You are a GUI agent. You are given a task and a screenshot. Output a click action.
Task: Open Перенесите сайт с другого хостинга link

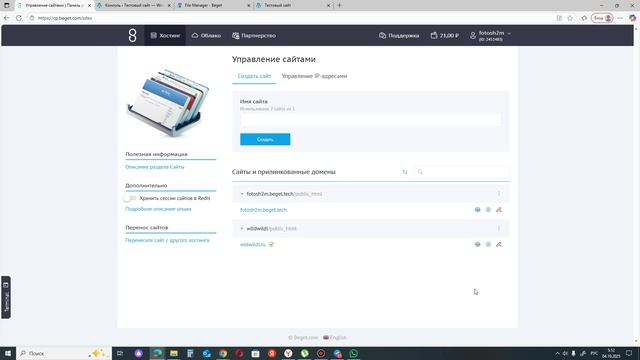[x=167, y=240]
